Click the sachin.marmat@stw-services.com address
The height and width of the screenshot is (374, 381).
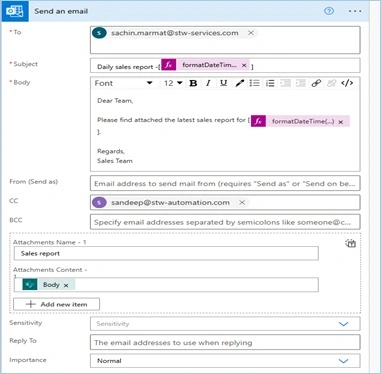pyautogui.click(x=175, y=33)
